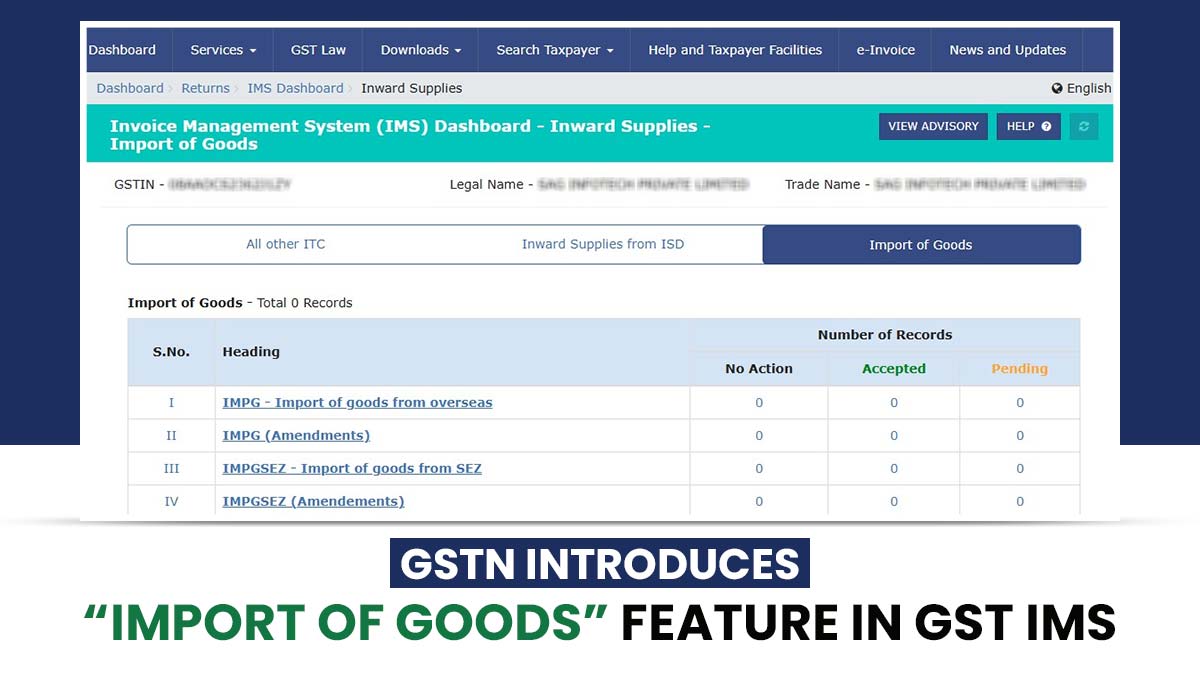This screenshot has height=675, width=1200.
Task: Open IMPG - Import of goods from overseas
Action: (x=357, y=402)
